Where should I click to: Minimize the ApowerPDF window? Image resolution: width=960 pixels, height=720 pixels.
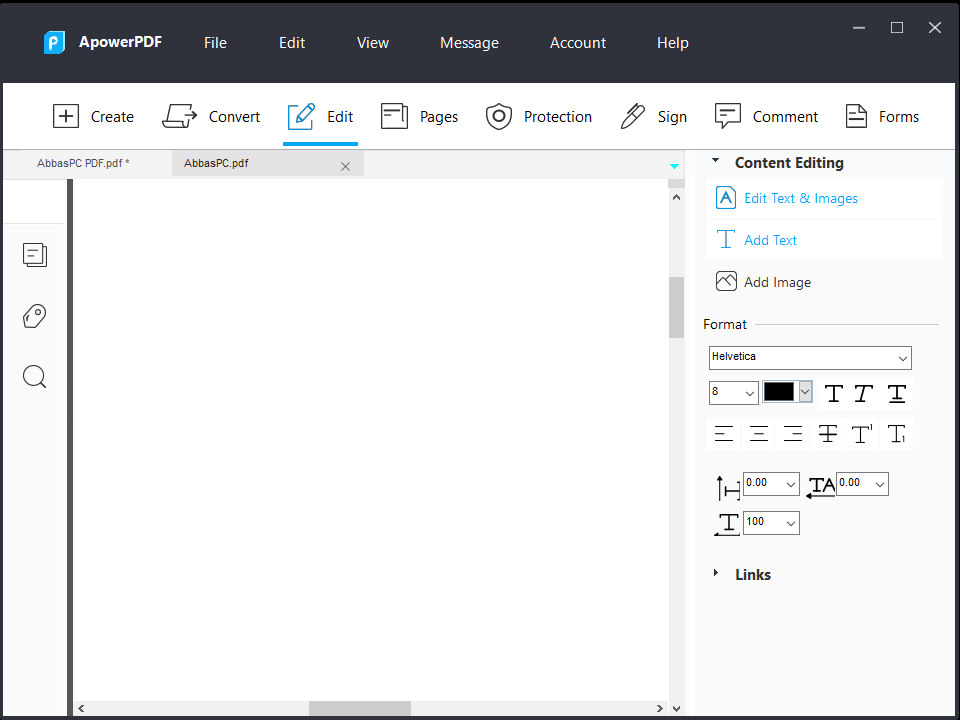(x=859, y=28)
